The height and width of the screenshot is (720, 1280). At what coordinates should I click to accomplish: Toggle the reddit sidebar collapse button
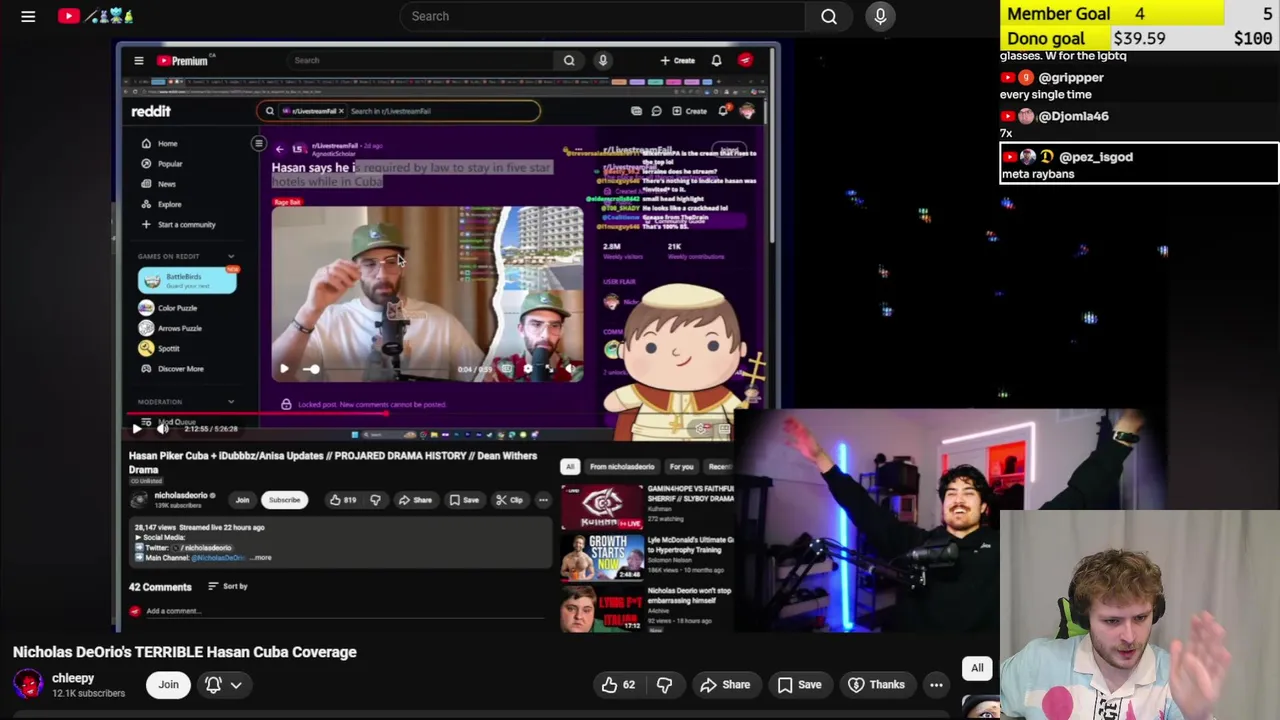(x=258, y=144)
